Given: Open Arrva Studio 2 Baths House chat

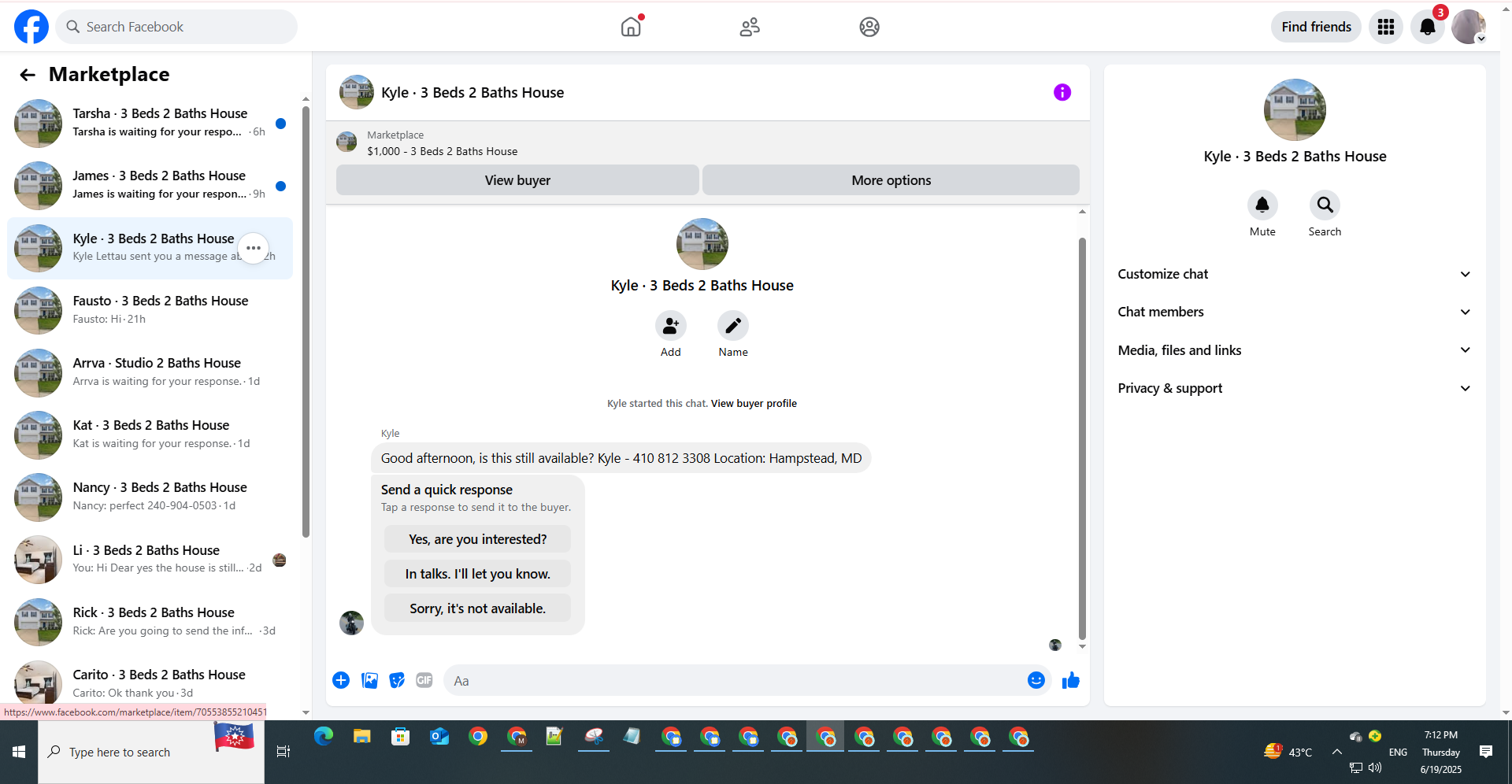Looking at the screenshot, I should click(150, 372).
